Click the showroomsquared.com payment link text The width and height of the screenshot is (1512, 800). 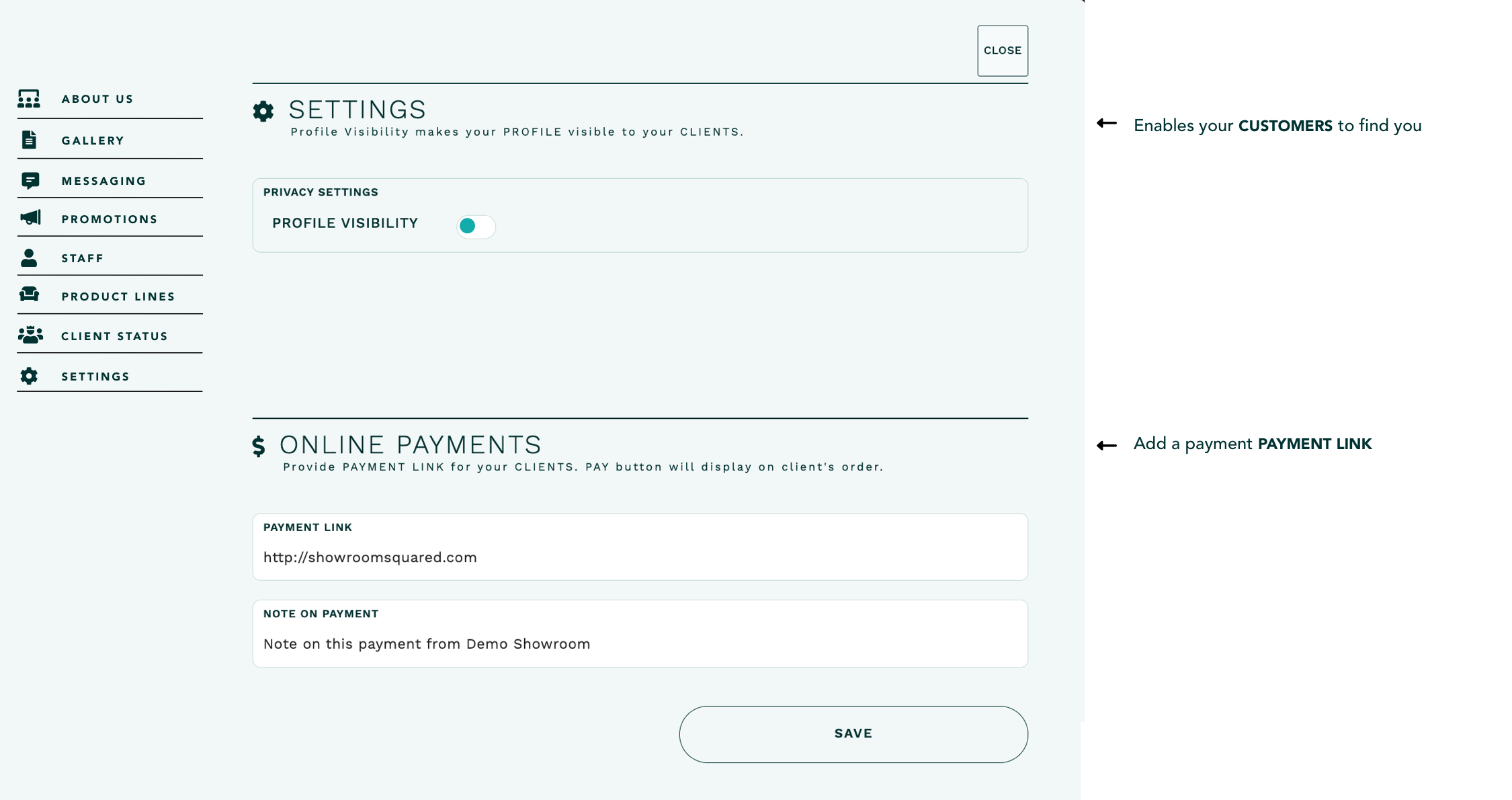coord(370,557)
